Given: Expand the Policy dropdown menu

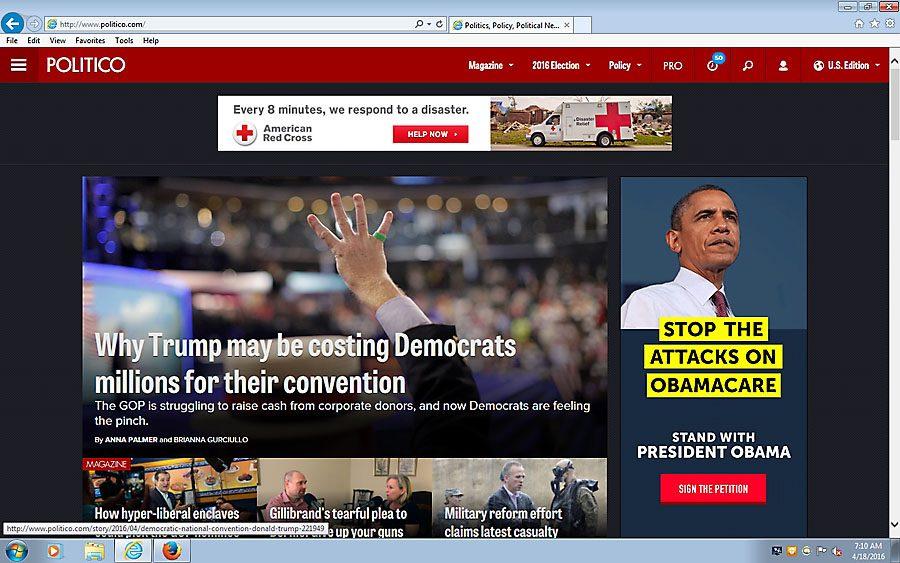Looking at the screenshot, I should tap(625, 65).
